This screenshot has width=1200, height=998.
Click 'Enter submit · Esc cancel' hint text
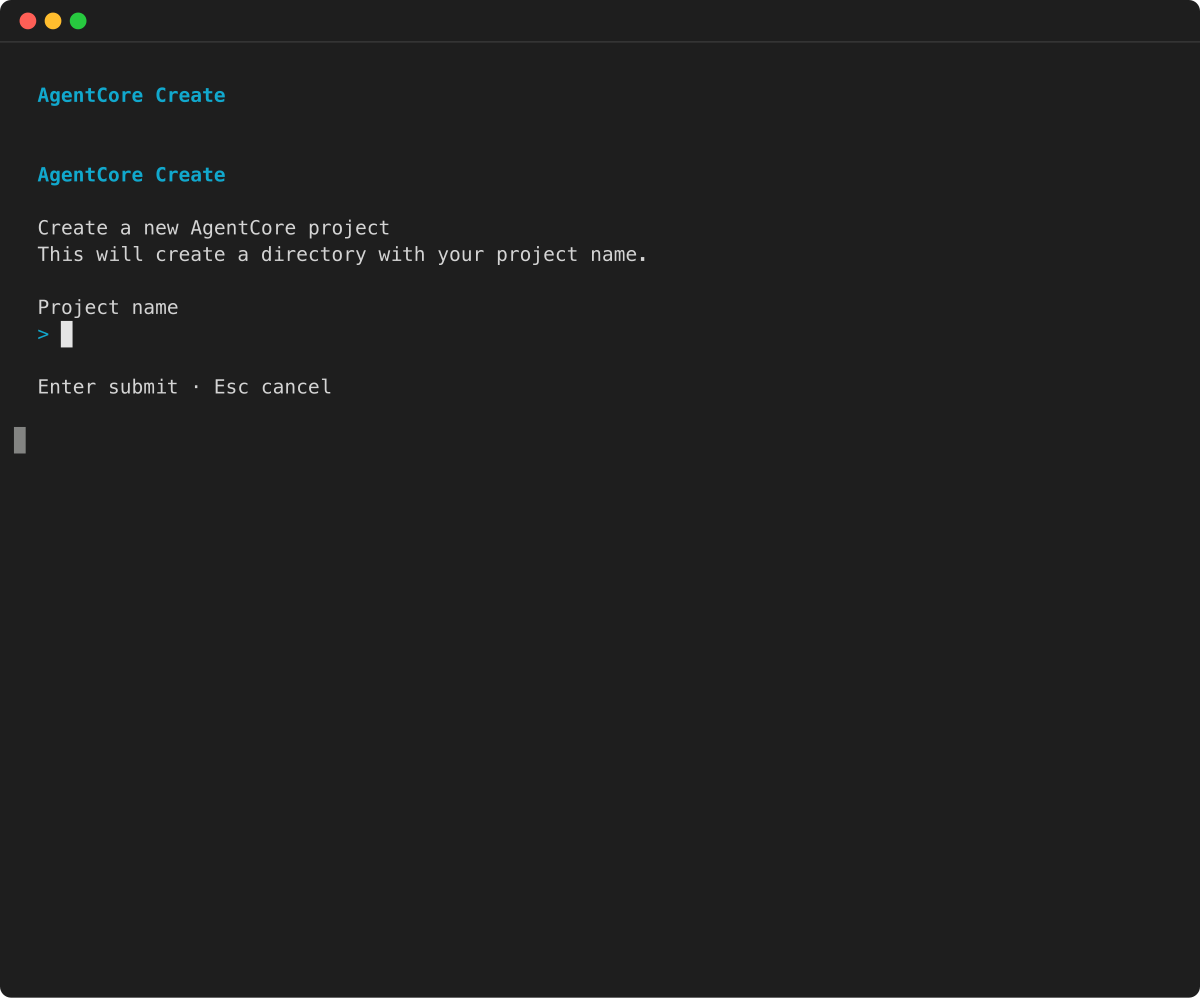tap(185, 387)
